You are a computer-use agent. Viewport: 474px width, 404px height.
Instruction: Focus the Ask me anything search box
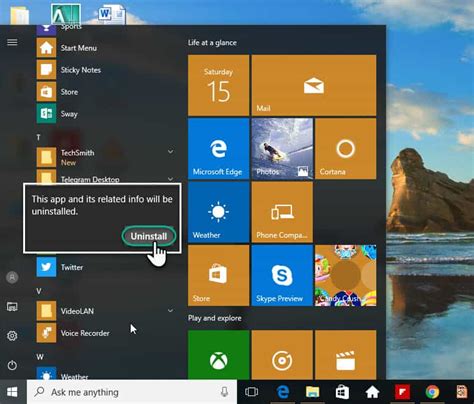[x=132, y=392]
